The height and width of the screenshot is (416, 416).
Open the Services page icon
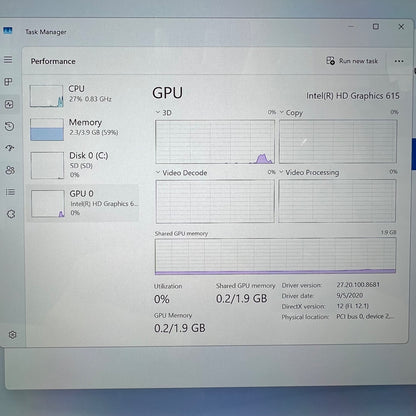coord(11,214)
